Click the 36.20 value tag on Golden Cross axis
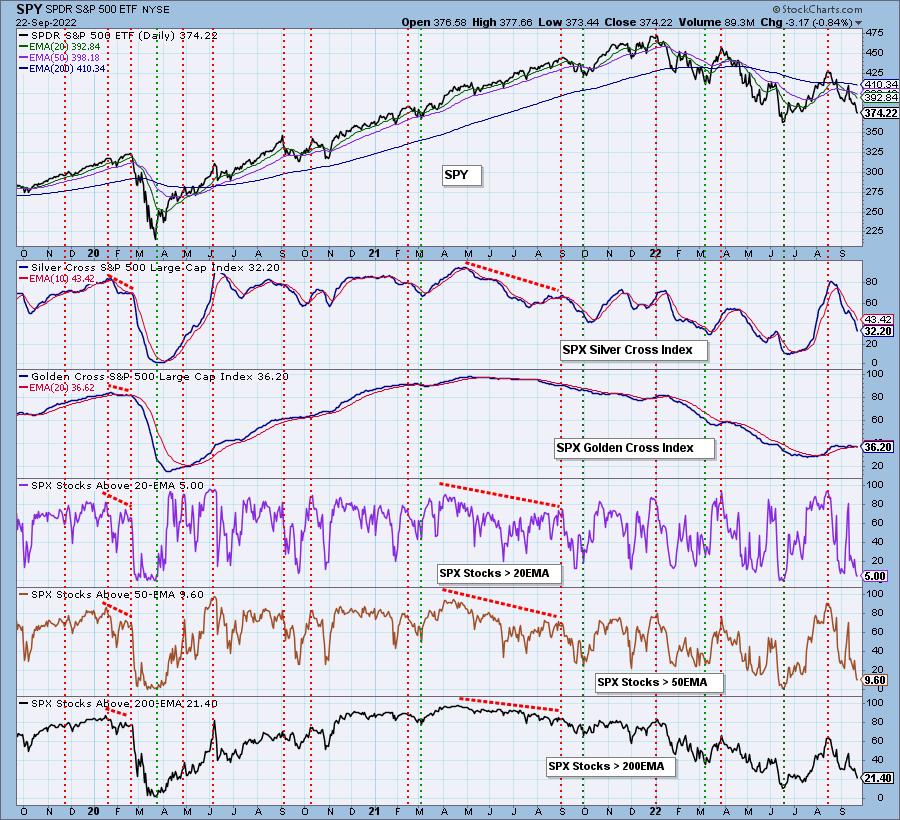Viewport: 900px width, 820px height. (x=878, y=447)
